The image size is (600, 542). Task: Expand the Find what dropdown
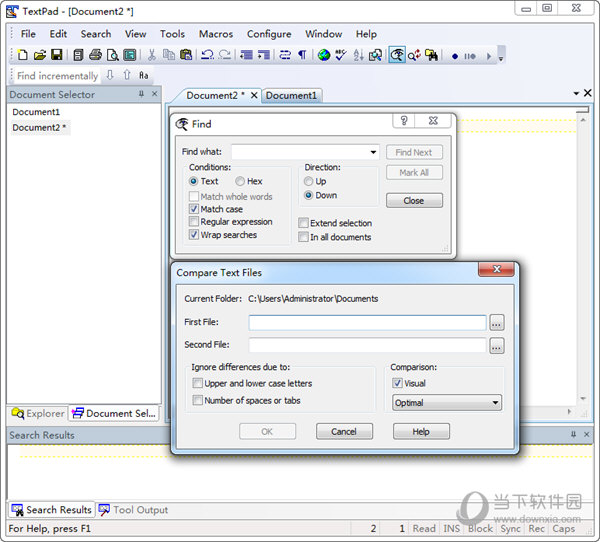point(373,152)
